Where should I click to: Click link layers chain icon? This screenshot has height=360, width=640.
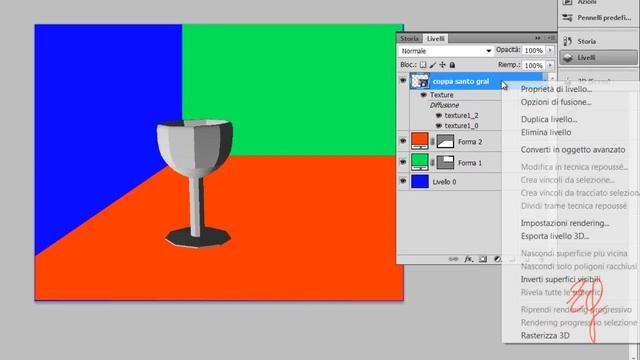coord(453,259)
